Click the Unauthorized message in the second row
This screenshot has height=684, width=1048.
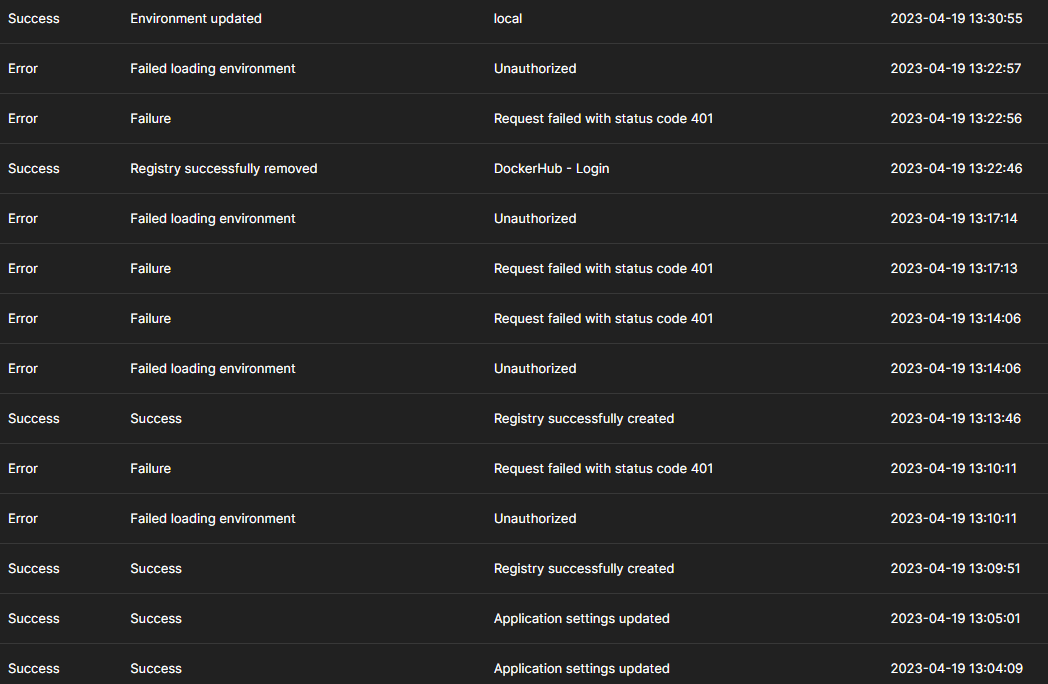point(534,68)
